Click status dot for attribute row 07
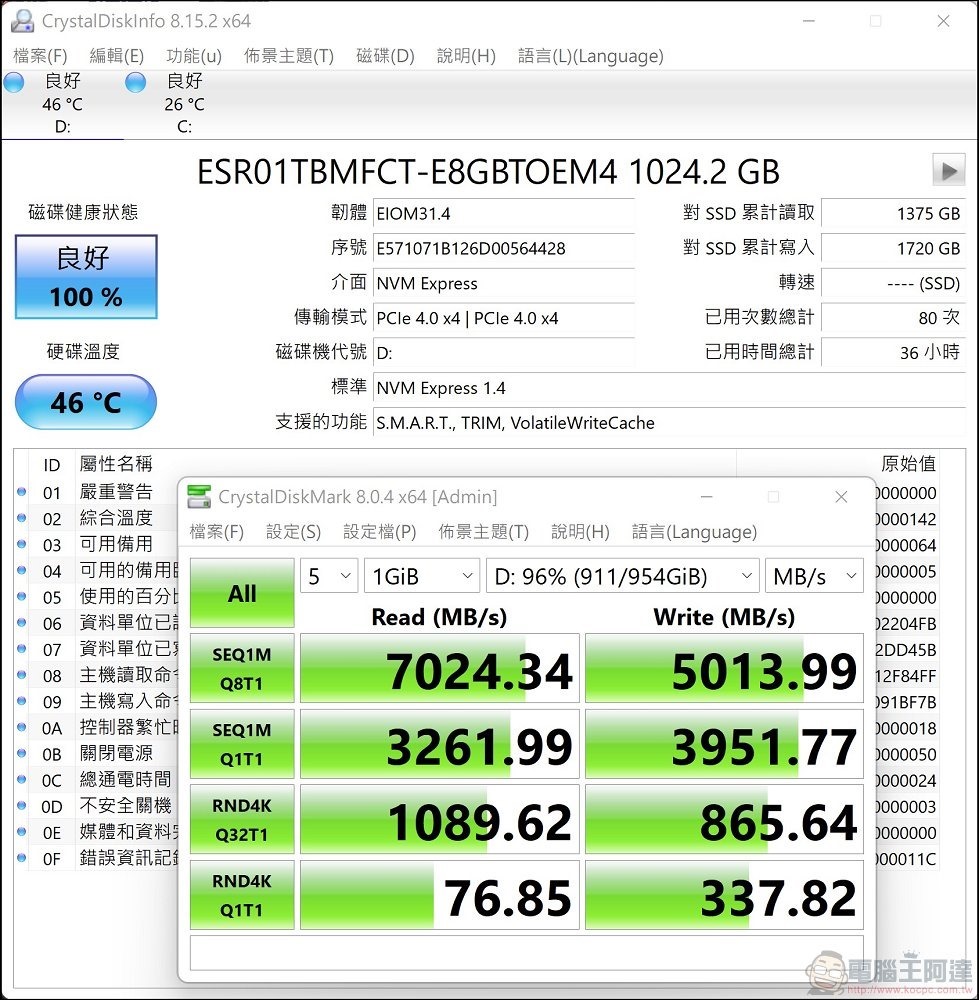 tap(22, 649)
